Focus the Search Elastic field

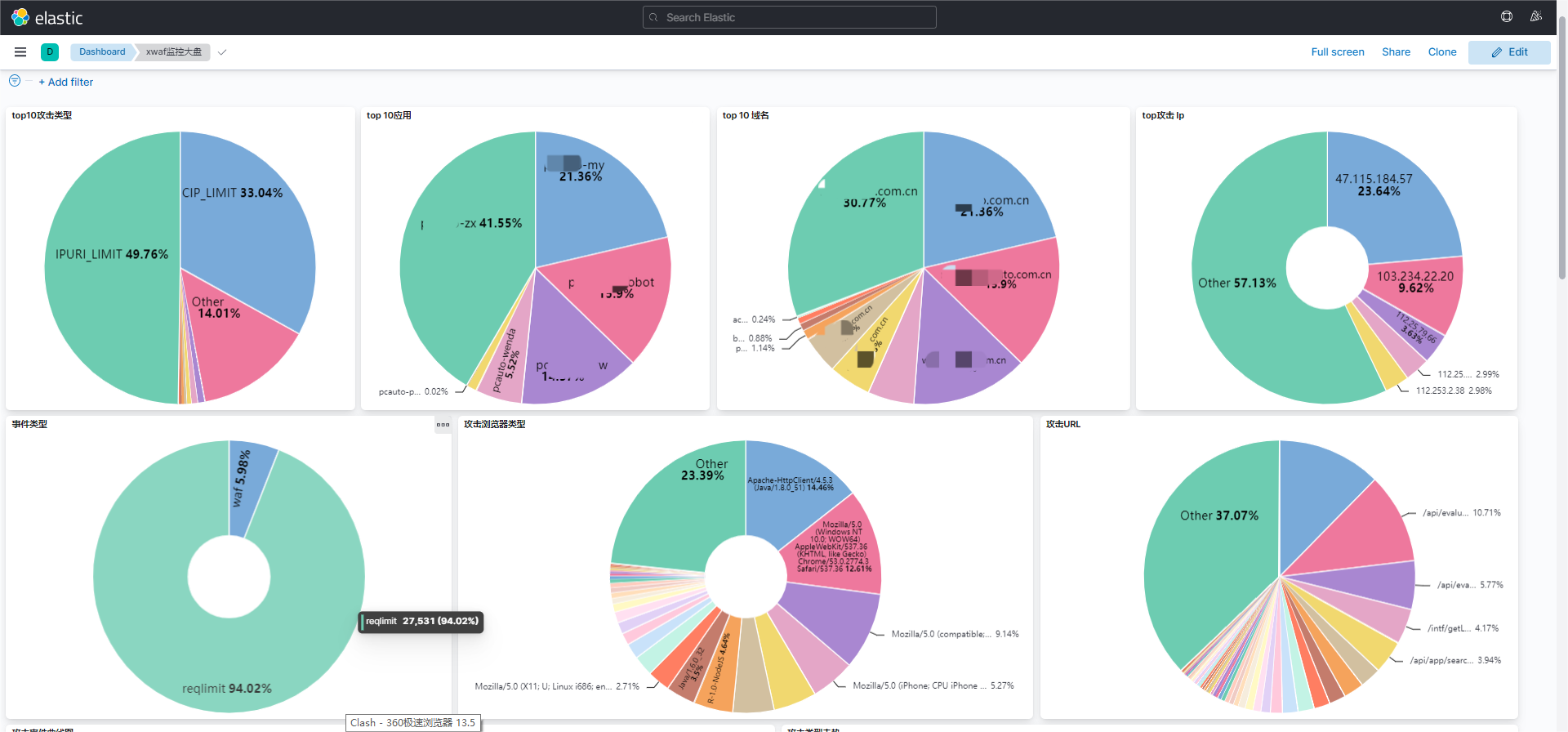[789, 17]
